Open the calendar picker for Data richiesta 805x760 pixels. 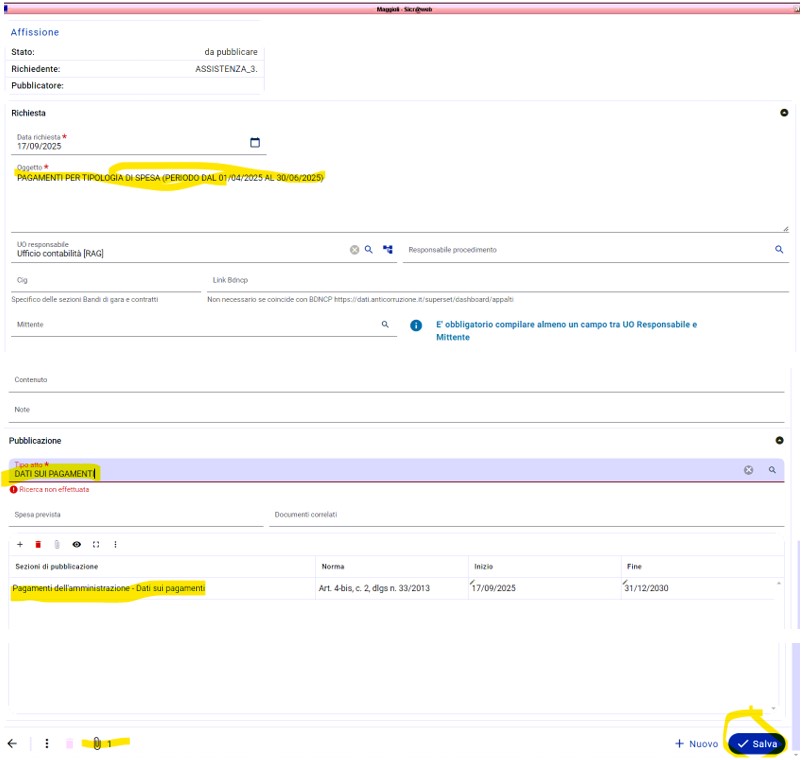[x=255, y=143]
